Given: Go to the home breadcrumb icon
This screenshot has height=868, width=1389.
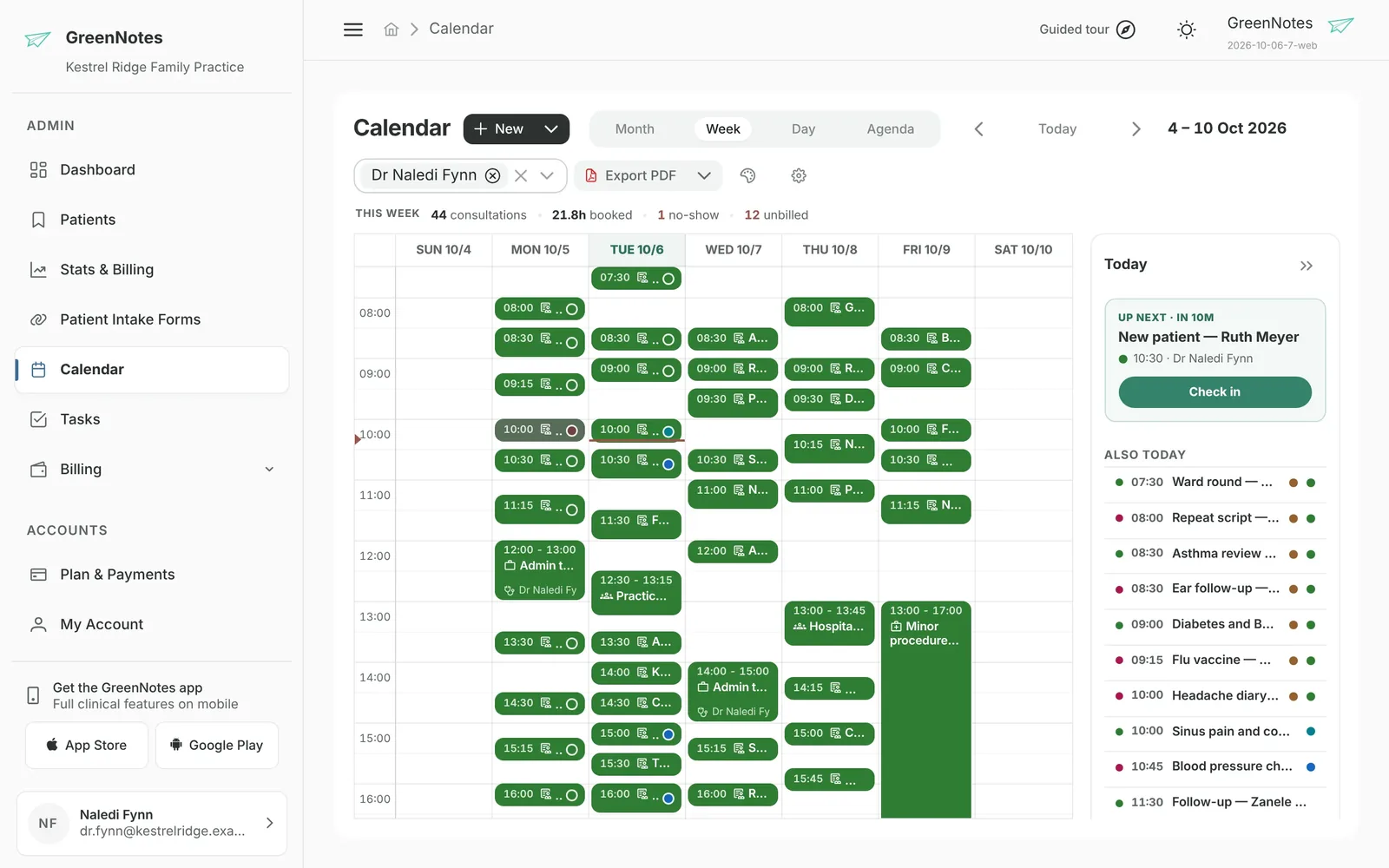Looking at the screenshot, I should (x=392, y=30).
